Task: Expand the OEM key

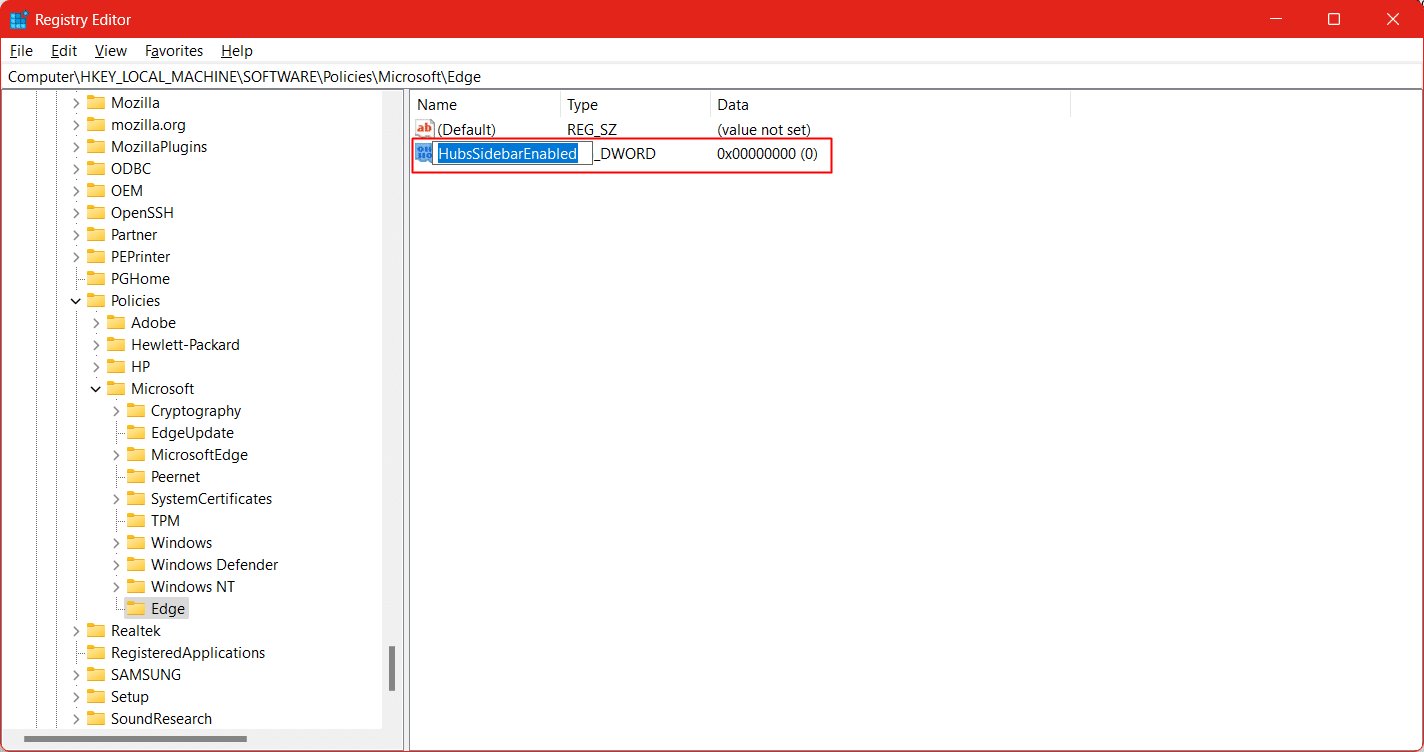Action: (76, 191)
